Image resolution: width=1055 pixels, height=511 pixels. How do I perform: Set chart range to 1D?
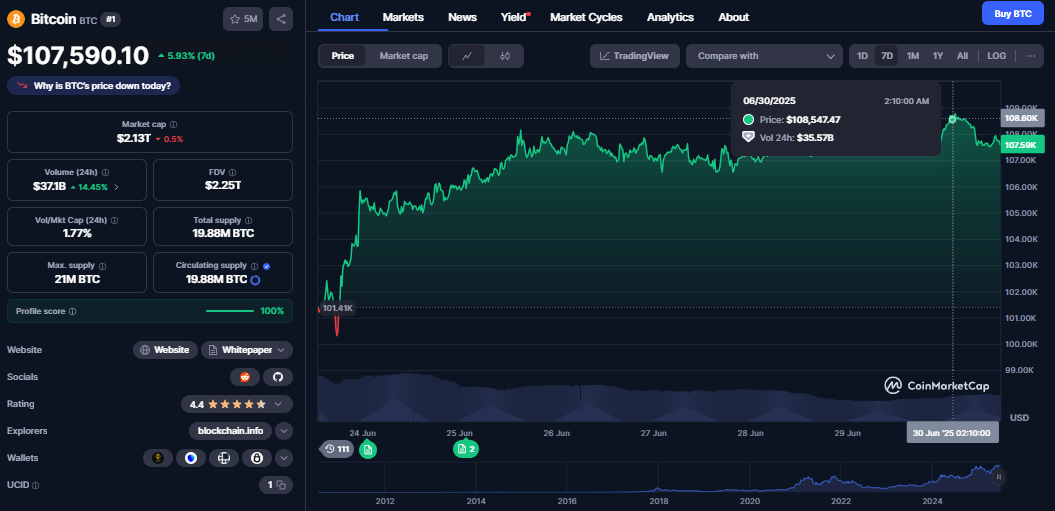pyautogui.click(x=863, y=56)
